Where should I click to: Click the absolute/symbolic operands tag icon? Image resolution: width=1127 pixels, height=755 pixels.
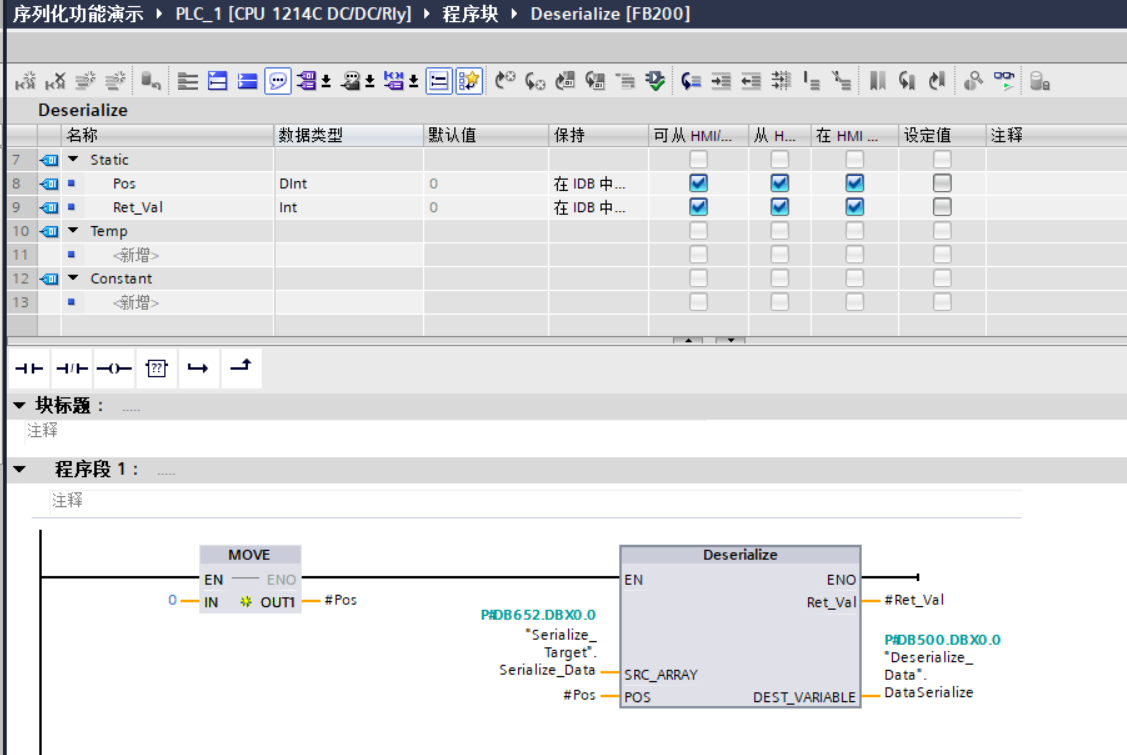(307, 81)
